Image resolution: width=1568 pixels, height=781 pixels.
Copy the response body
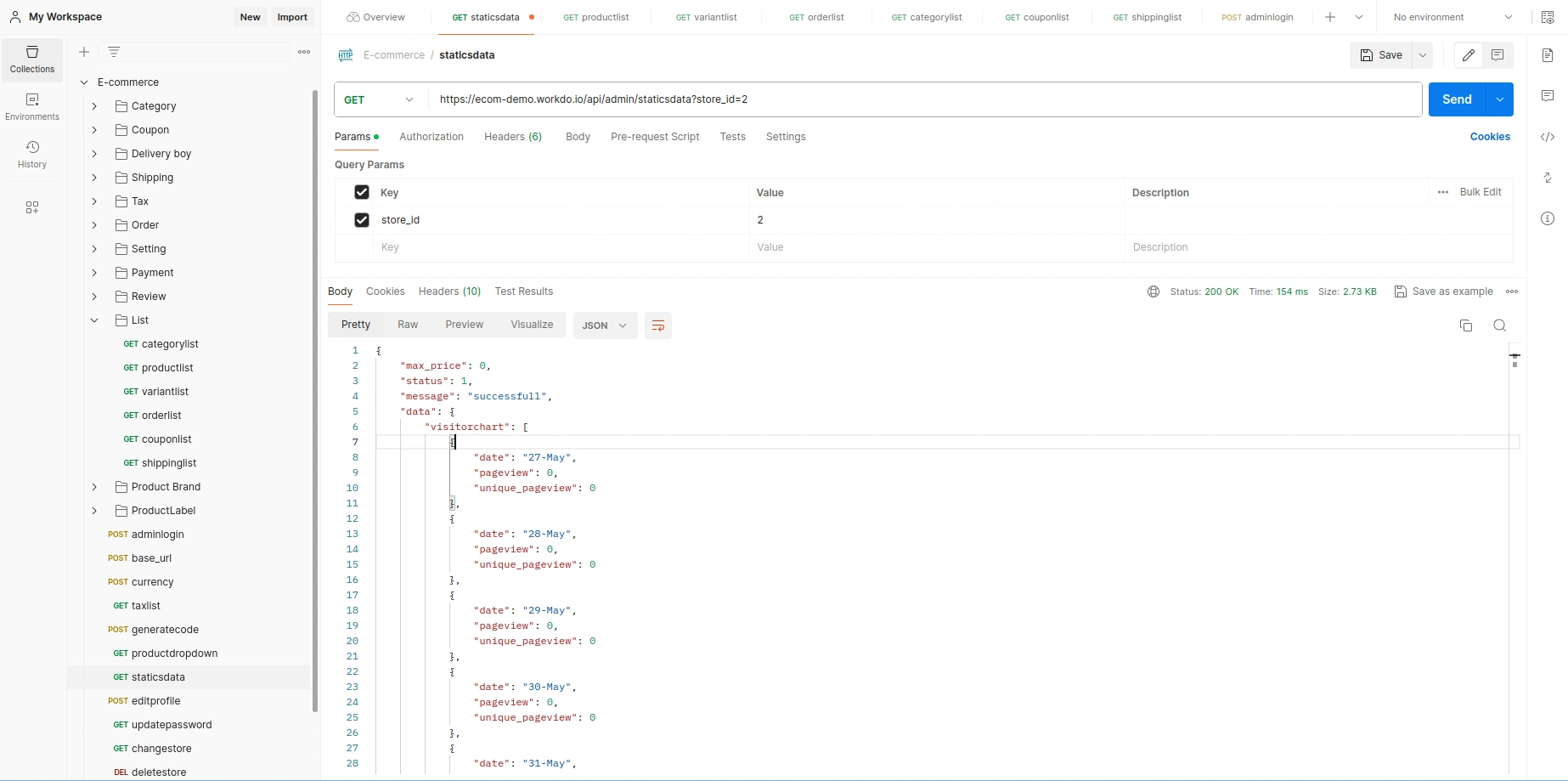tap(1466, 325)
